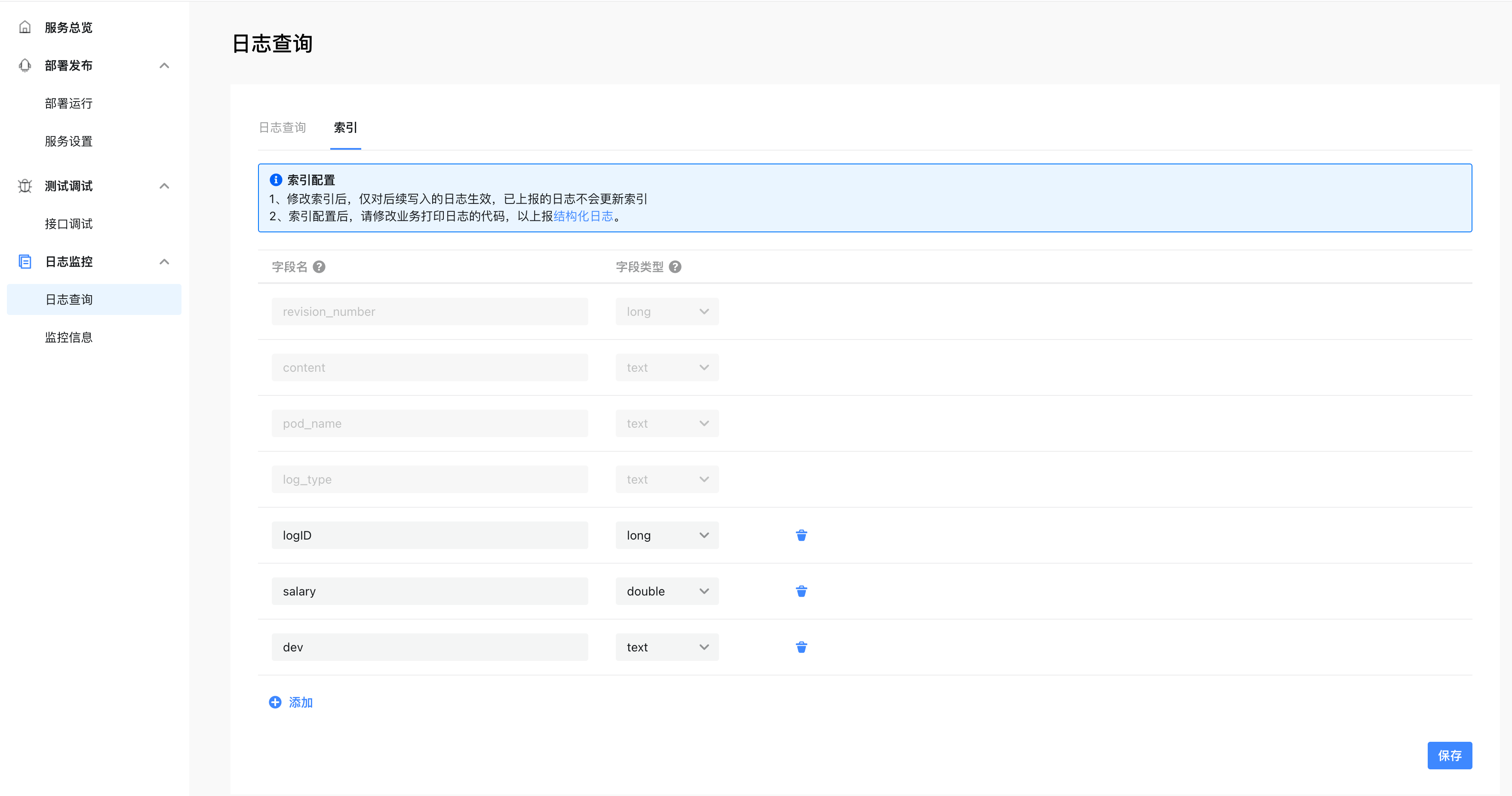
Task: Click the plus icon beside 添加
Action: point(275,702)
